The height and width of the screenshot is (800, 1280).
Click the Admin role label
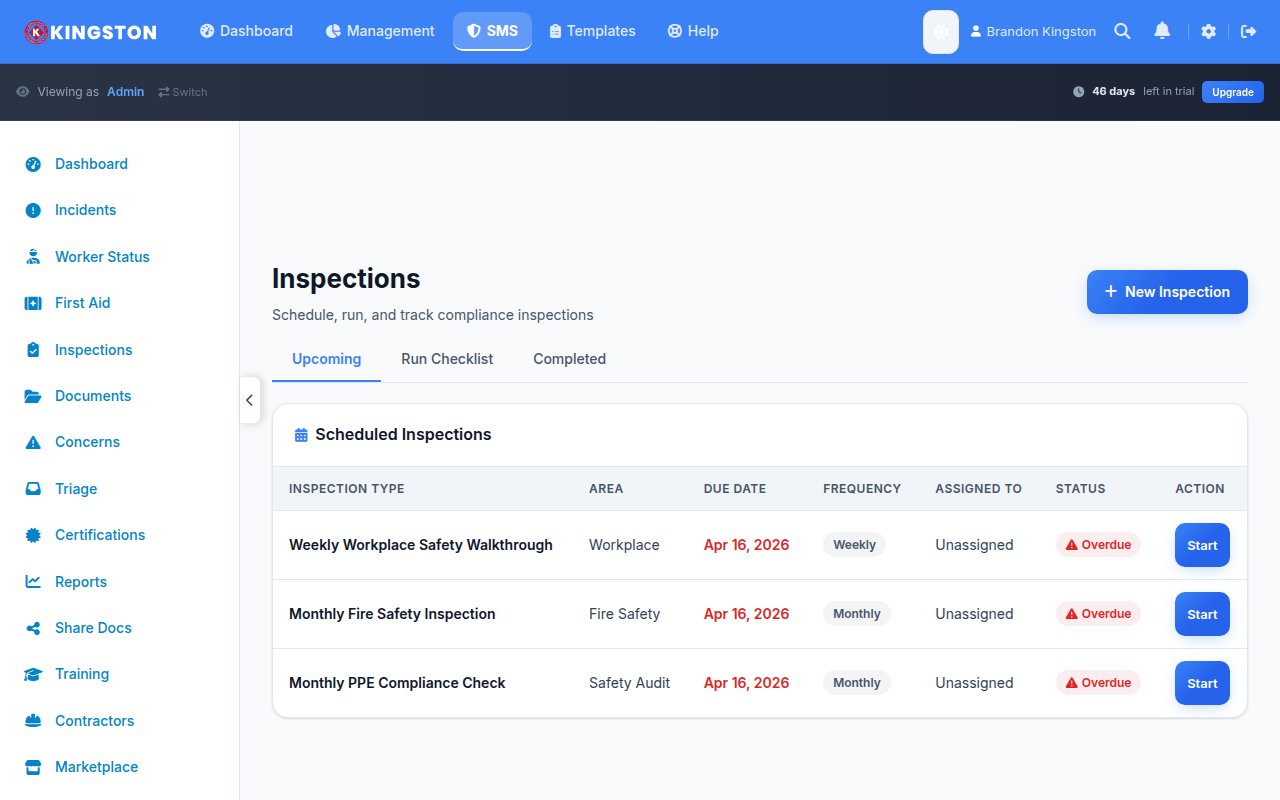point(125,92)
